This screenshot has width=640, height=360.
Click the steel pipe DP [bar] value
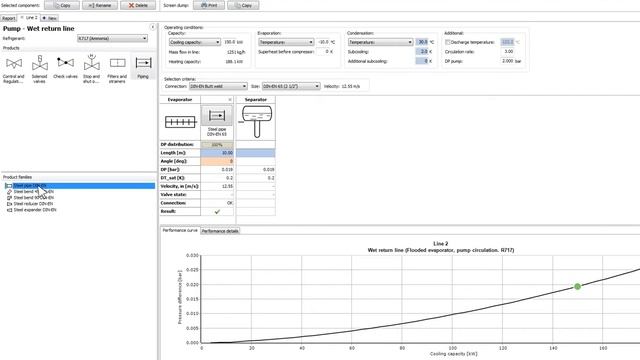[217, 170]
